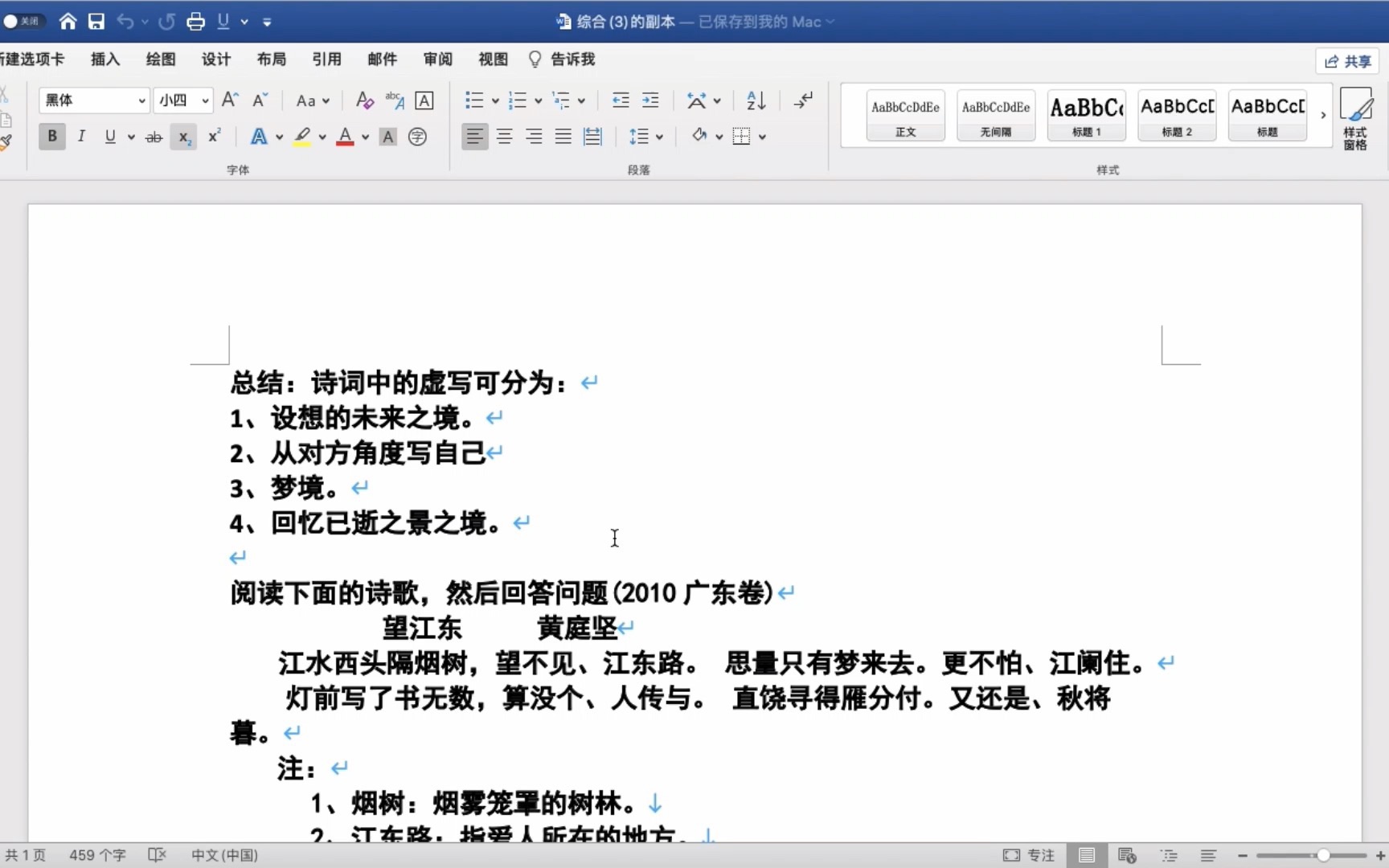Sort text with the A-Z sort icon
Viewport: 1389px width, 868px height.
tap(756, 100)
